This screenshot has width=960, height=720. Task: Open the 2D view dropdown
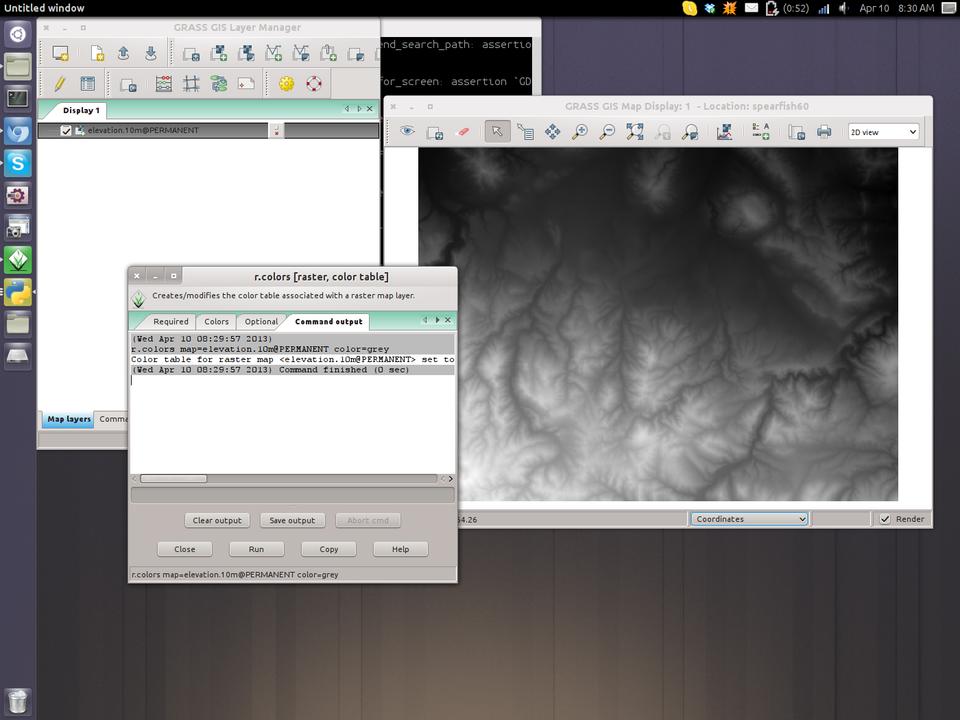click(883, 132)
